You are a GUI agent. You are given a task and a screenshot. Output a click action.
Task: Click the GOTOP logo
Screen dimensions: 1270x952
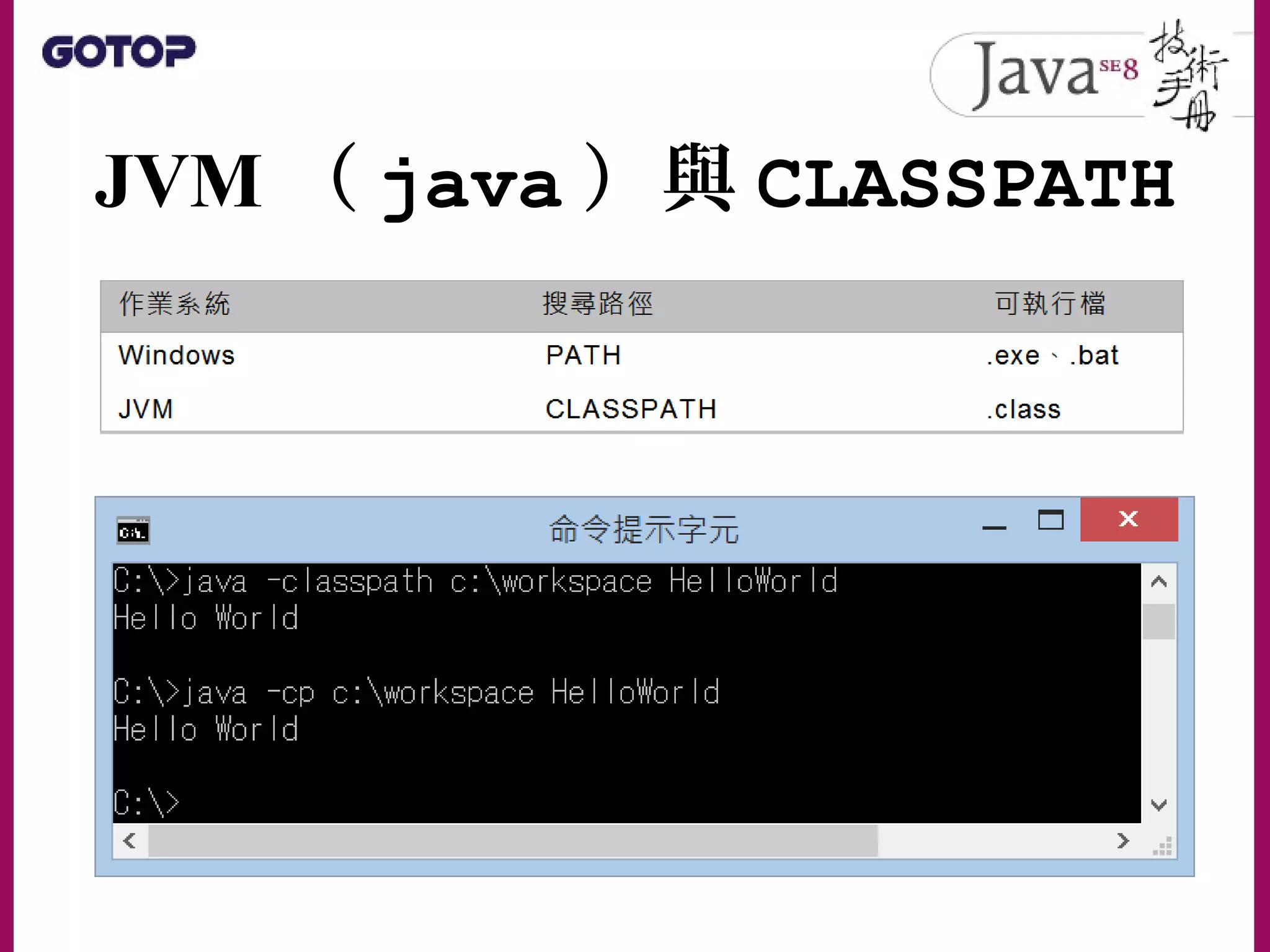click(x=118, y=51)
